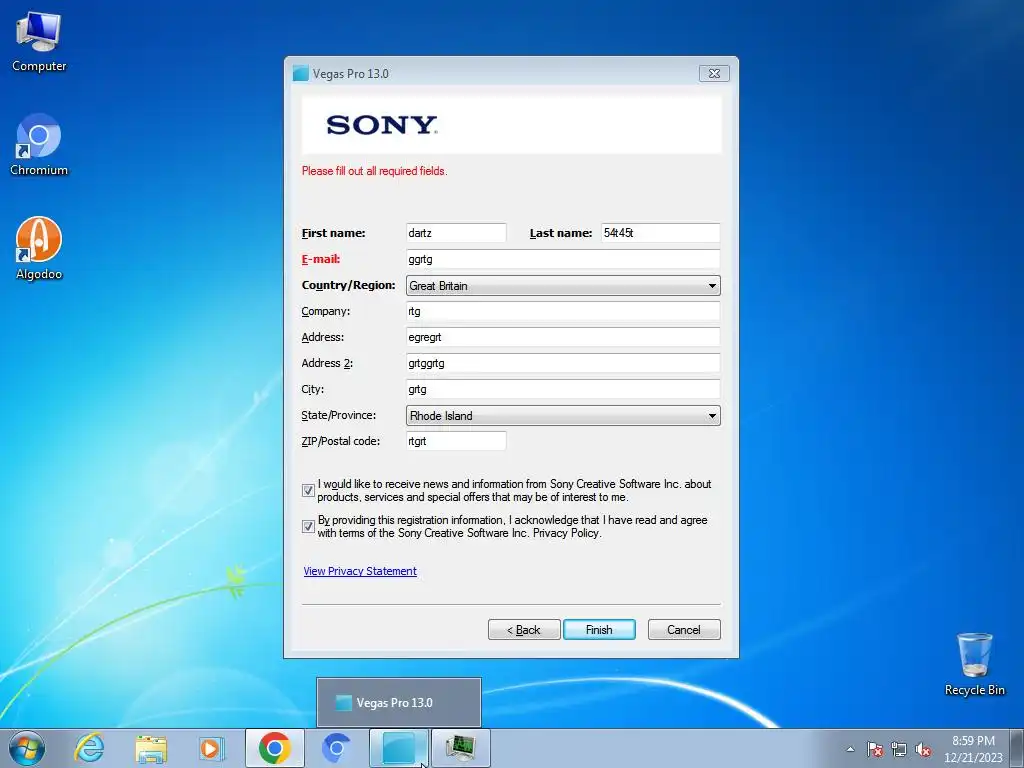Switch to Google Chrome in taskbar

[x=274, y=748]
